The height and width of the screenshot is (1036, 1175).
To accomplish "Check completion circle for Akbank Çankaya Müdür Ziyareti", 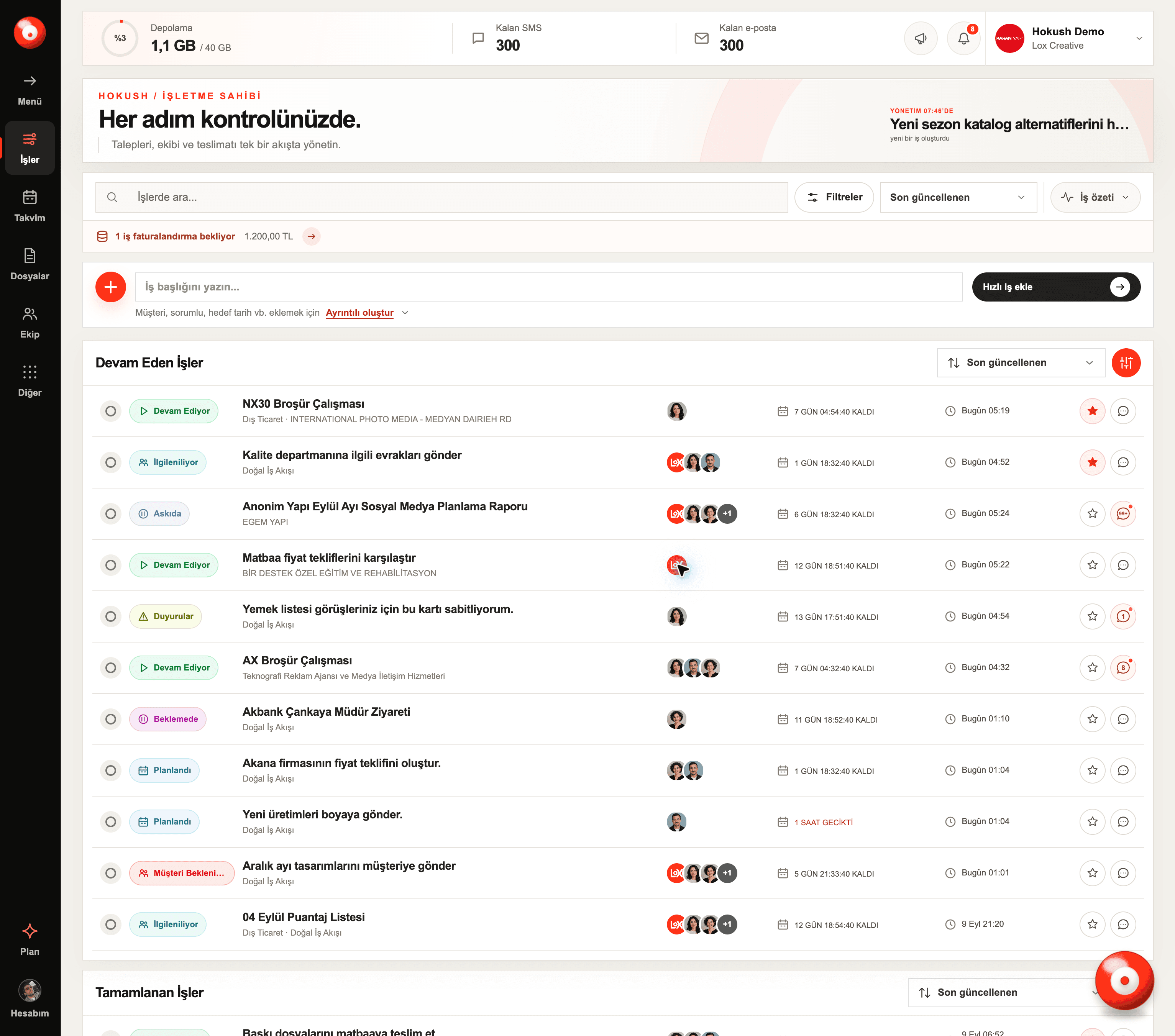I will coord(111,719).
